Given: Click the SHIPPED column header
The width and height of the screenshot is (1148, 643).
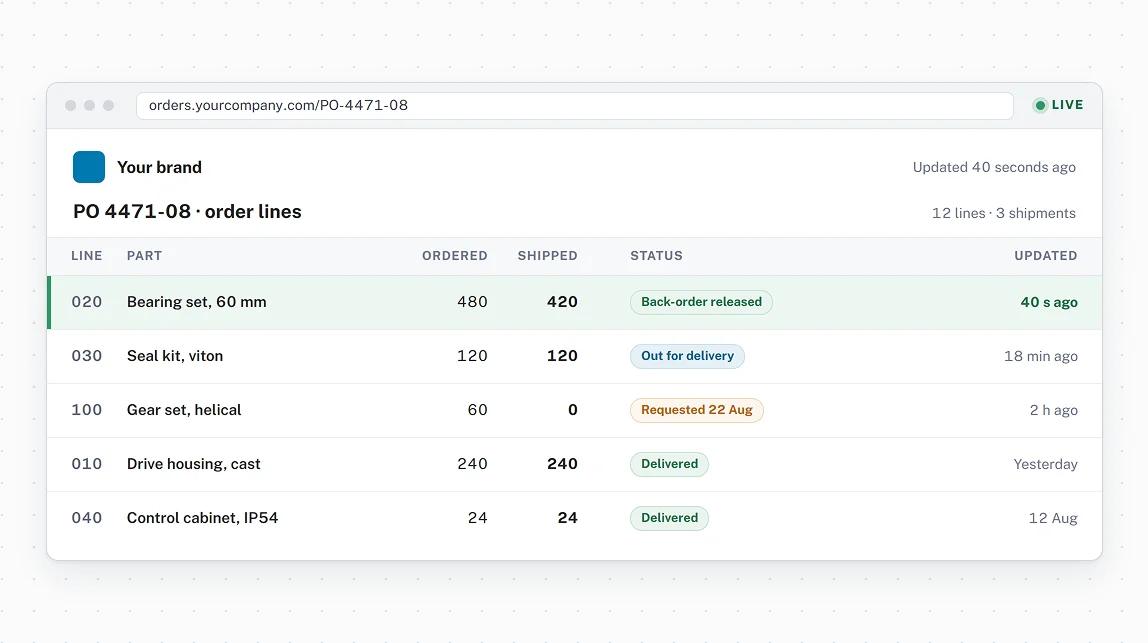Looking at the screenshot, I should (x=548, y=256).
